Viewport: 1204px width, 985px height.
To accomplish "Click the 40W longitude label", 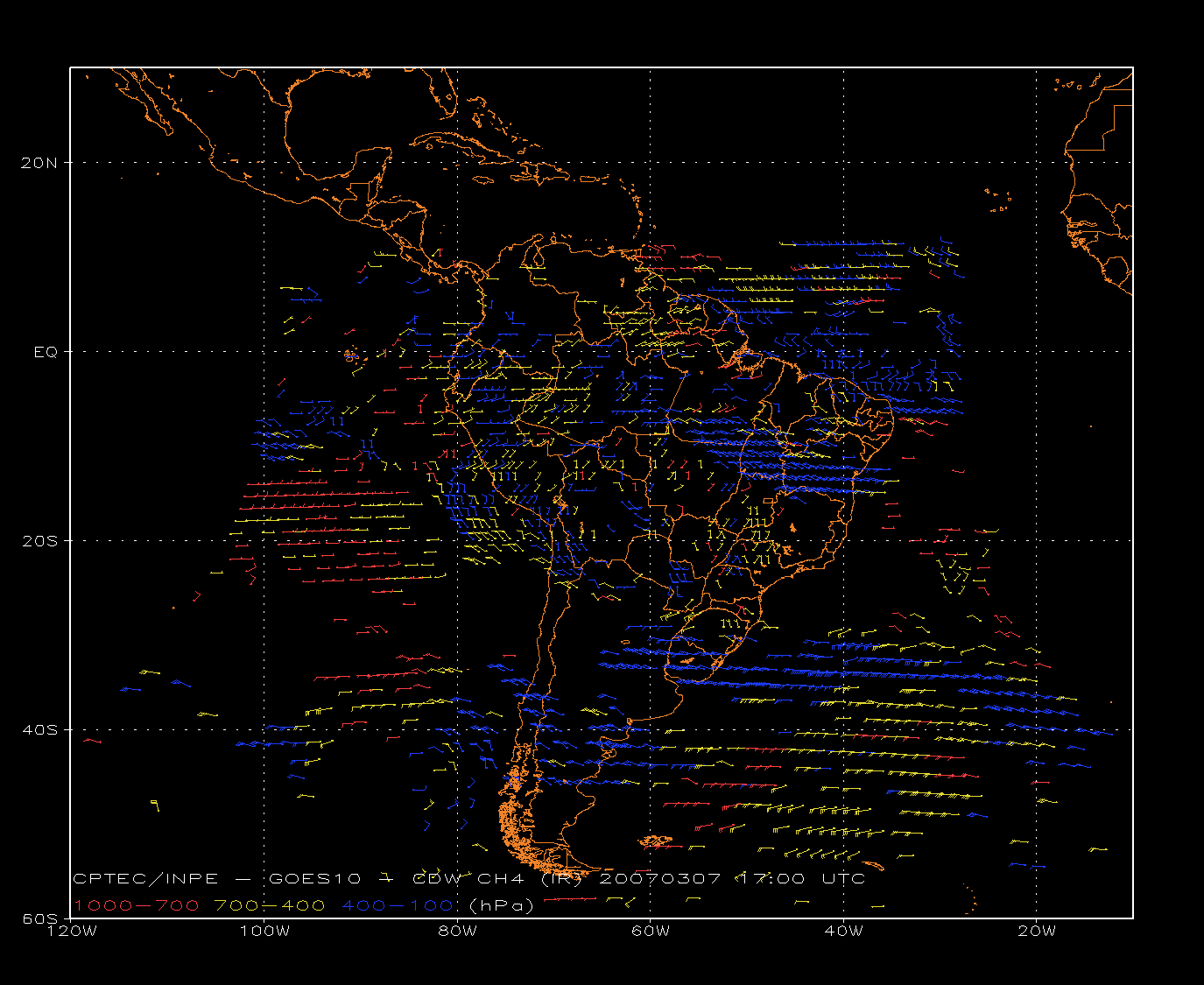I will click(x=843, y=931).
